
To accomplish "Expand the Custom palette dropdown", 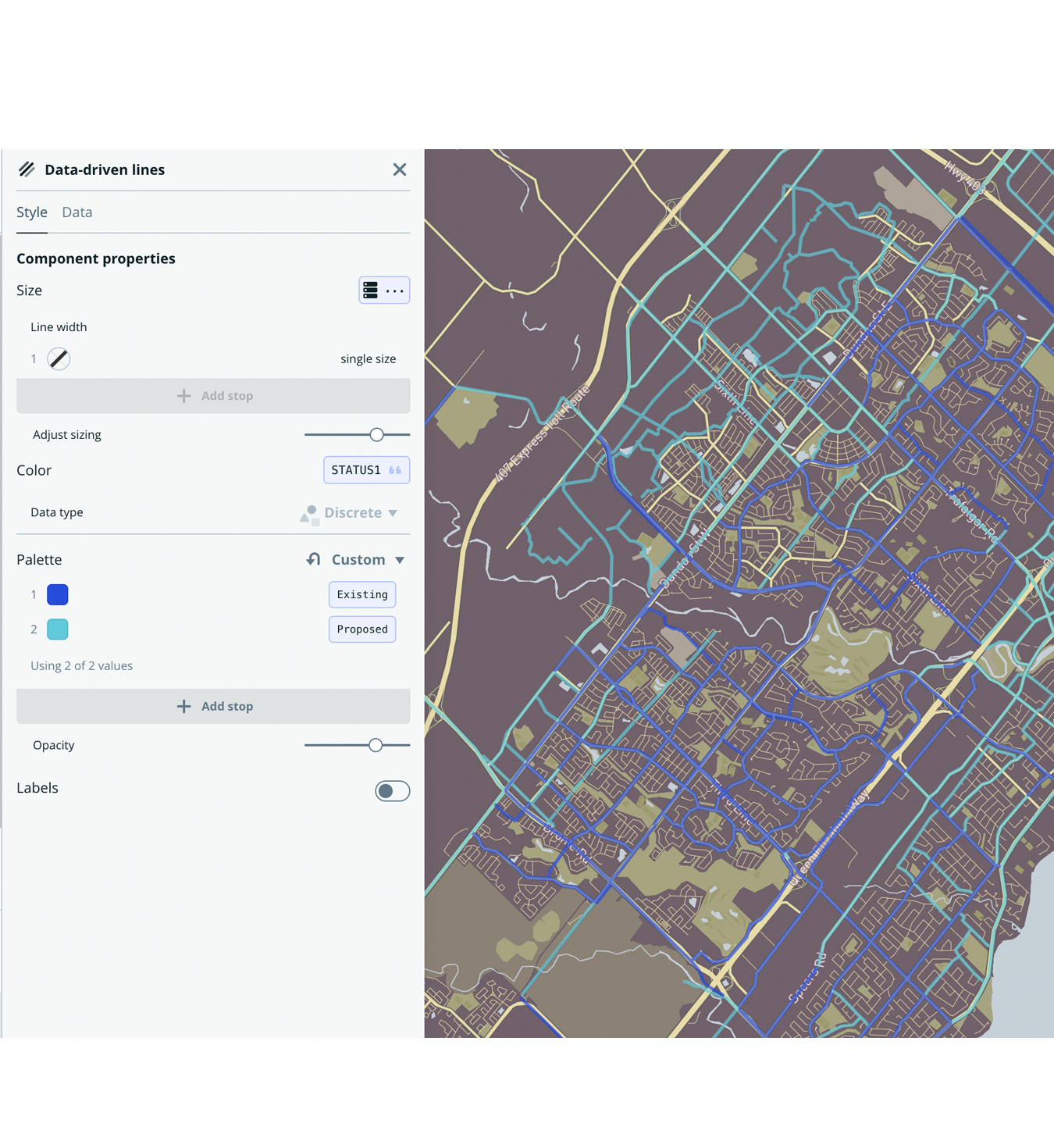I will (x=367, y=560).
